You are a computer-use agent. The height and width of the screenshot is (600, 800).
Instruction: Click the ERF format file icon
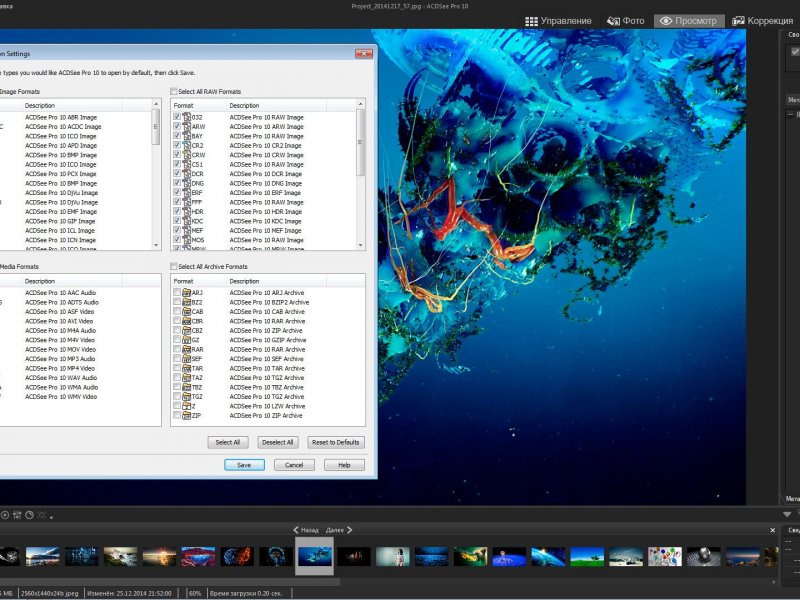click(187, 192)
